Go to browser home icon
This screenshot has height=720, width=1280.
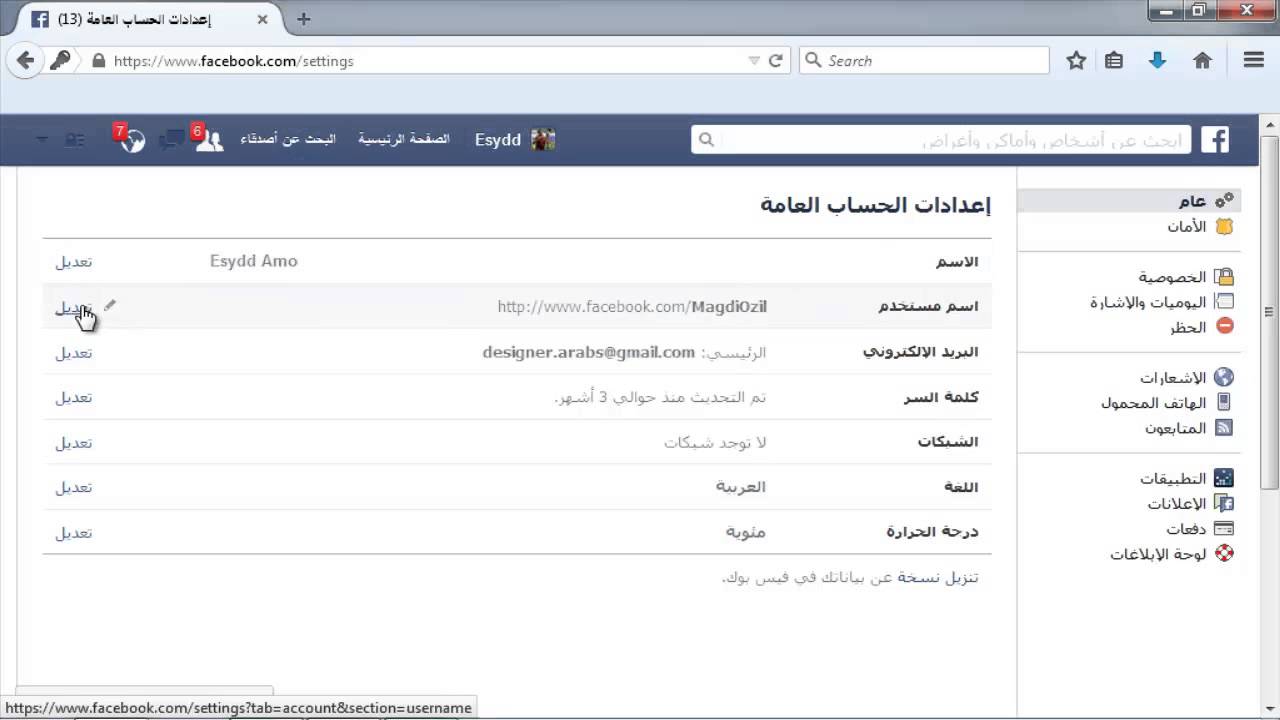click(x=1203, y=61)
